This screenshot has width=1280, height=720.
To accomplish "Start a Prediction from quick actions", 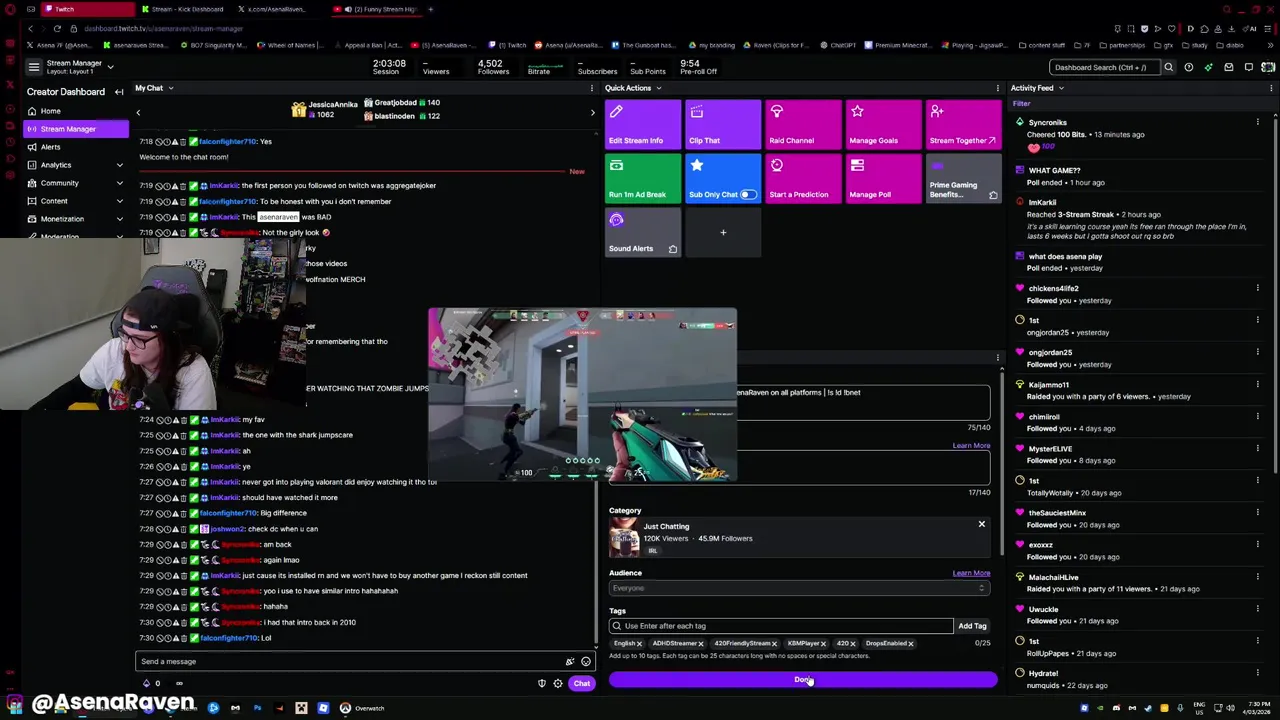I will pyautogui.click(x=803, y=179).
